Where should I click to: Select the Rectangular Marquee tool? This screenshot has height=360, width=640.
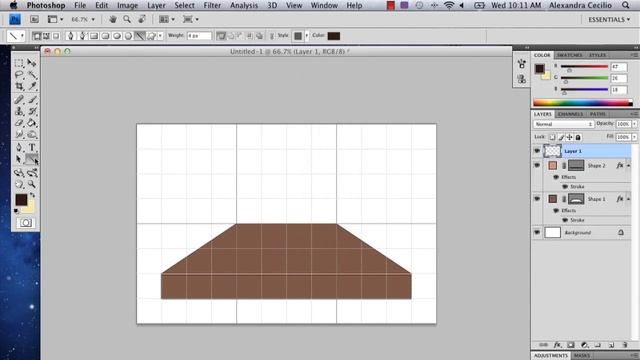pyautogui.click(x=19, y=63)
